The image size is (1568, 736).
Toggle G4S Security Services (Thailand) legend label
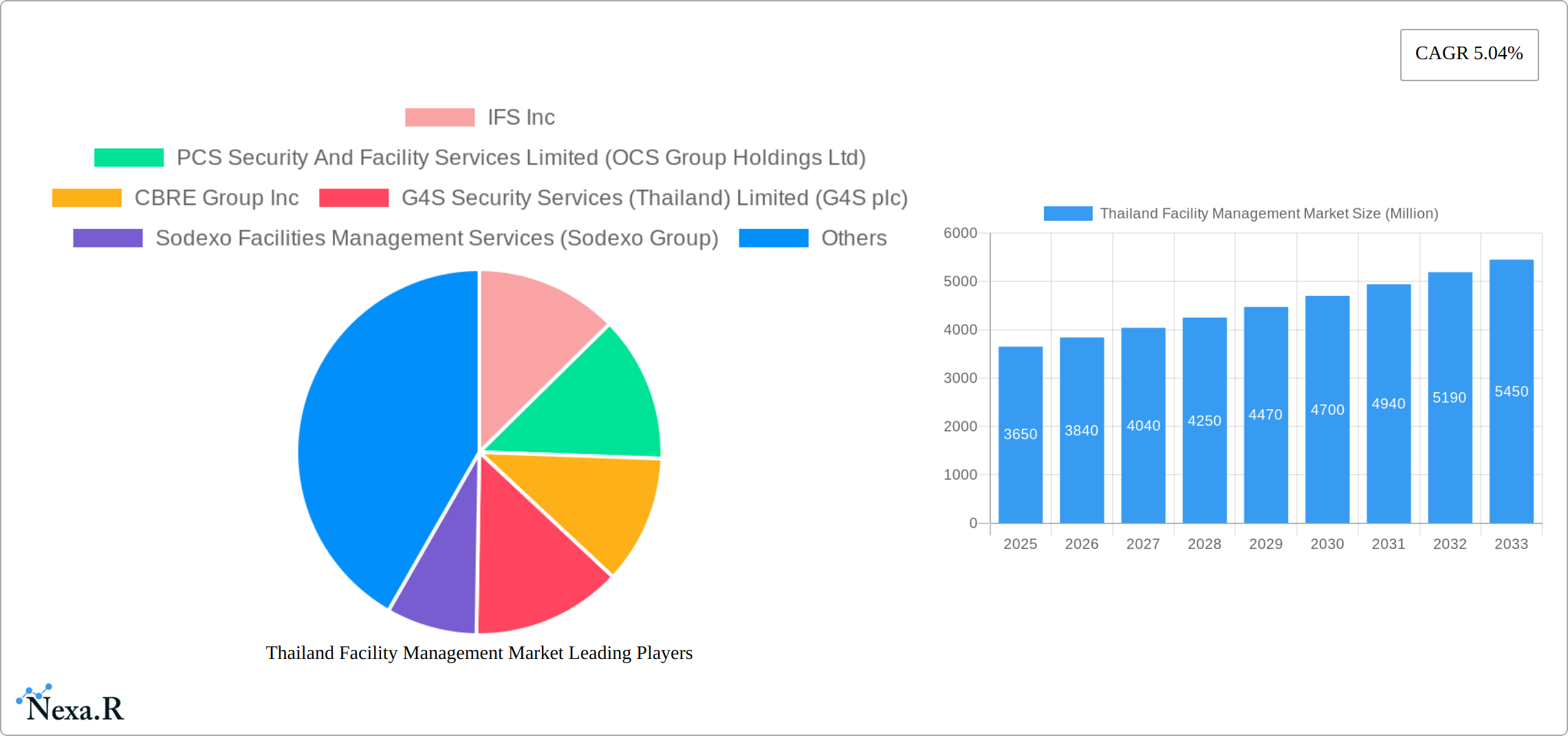[x=655, y=198]
